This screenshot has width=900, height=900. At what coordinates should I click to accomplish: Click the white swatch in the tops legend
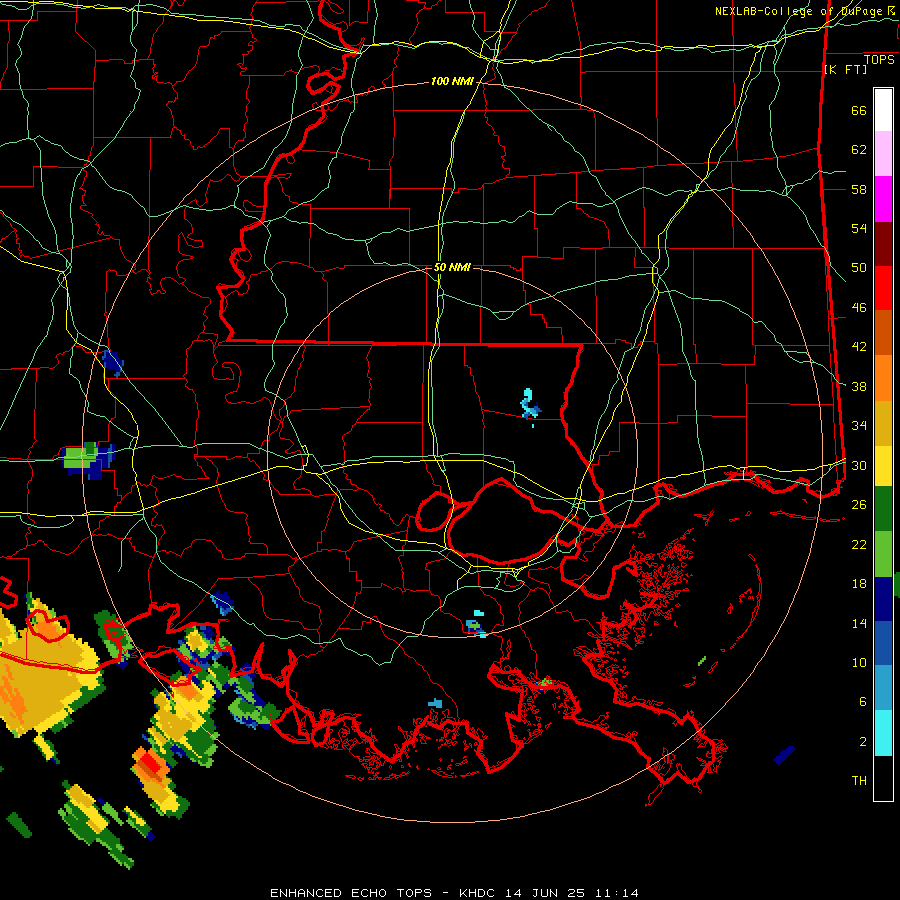(x=883, y=110)
